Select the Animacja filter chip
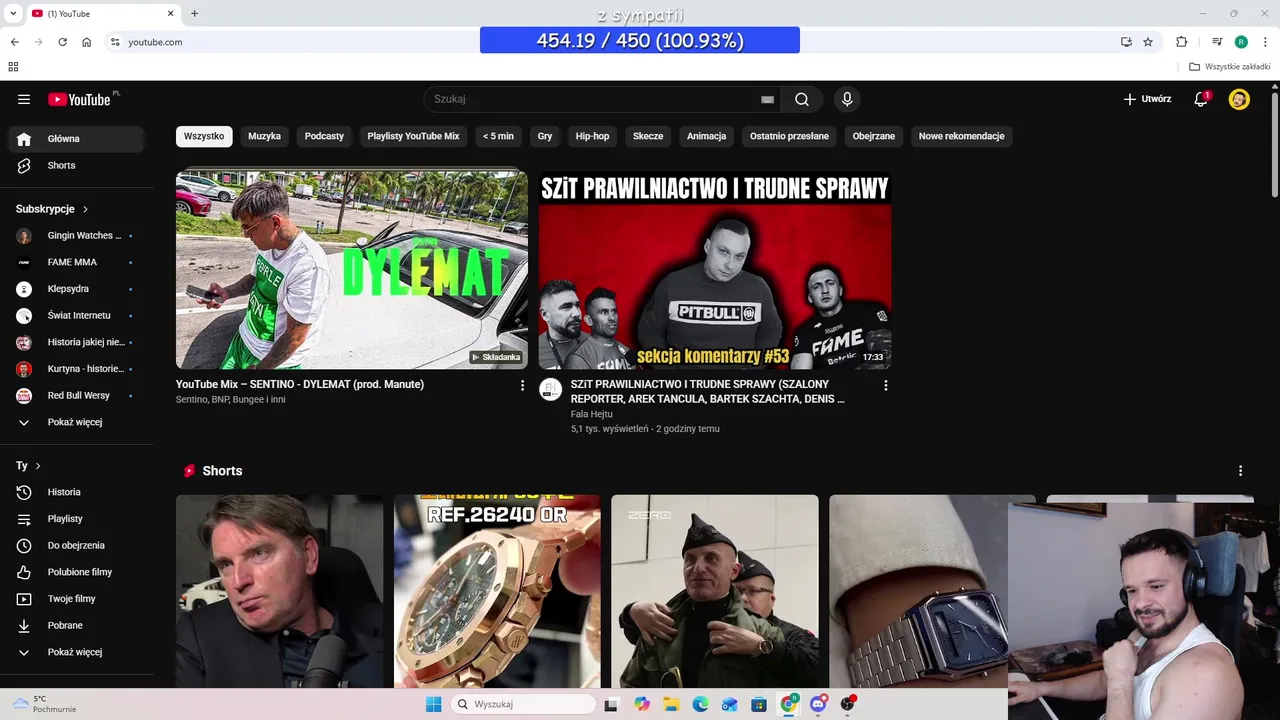Screen dimensions: 1280x720 pos(706,136)
